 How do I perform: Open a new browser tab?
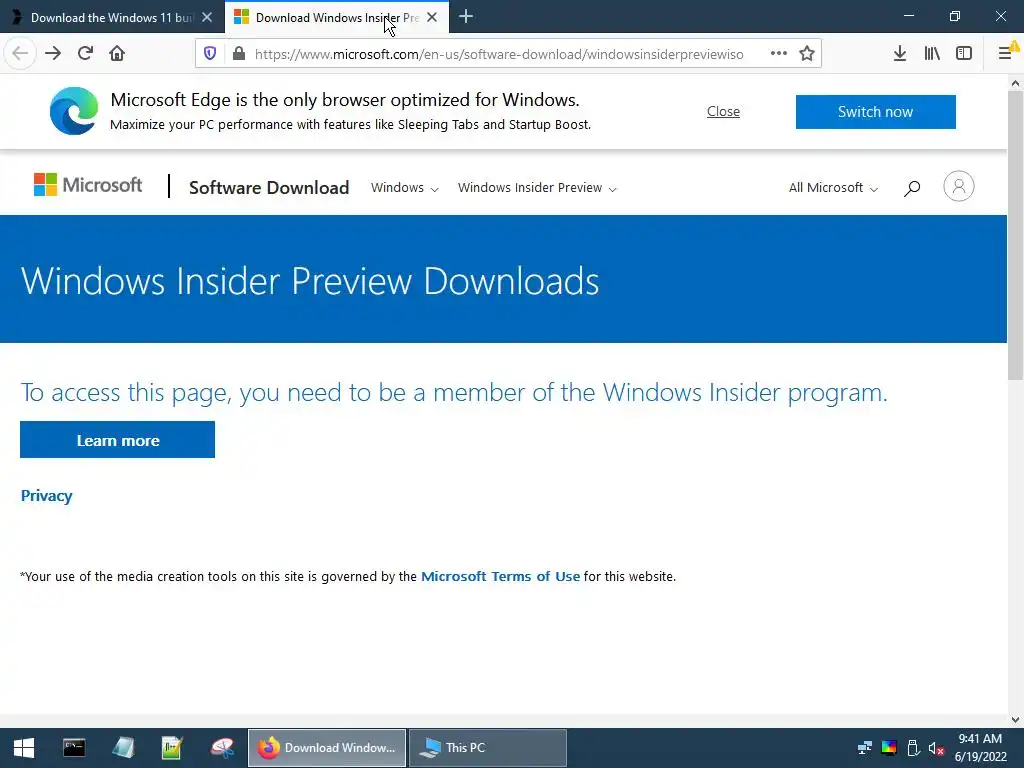tap(466, 17)
